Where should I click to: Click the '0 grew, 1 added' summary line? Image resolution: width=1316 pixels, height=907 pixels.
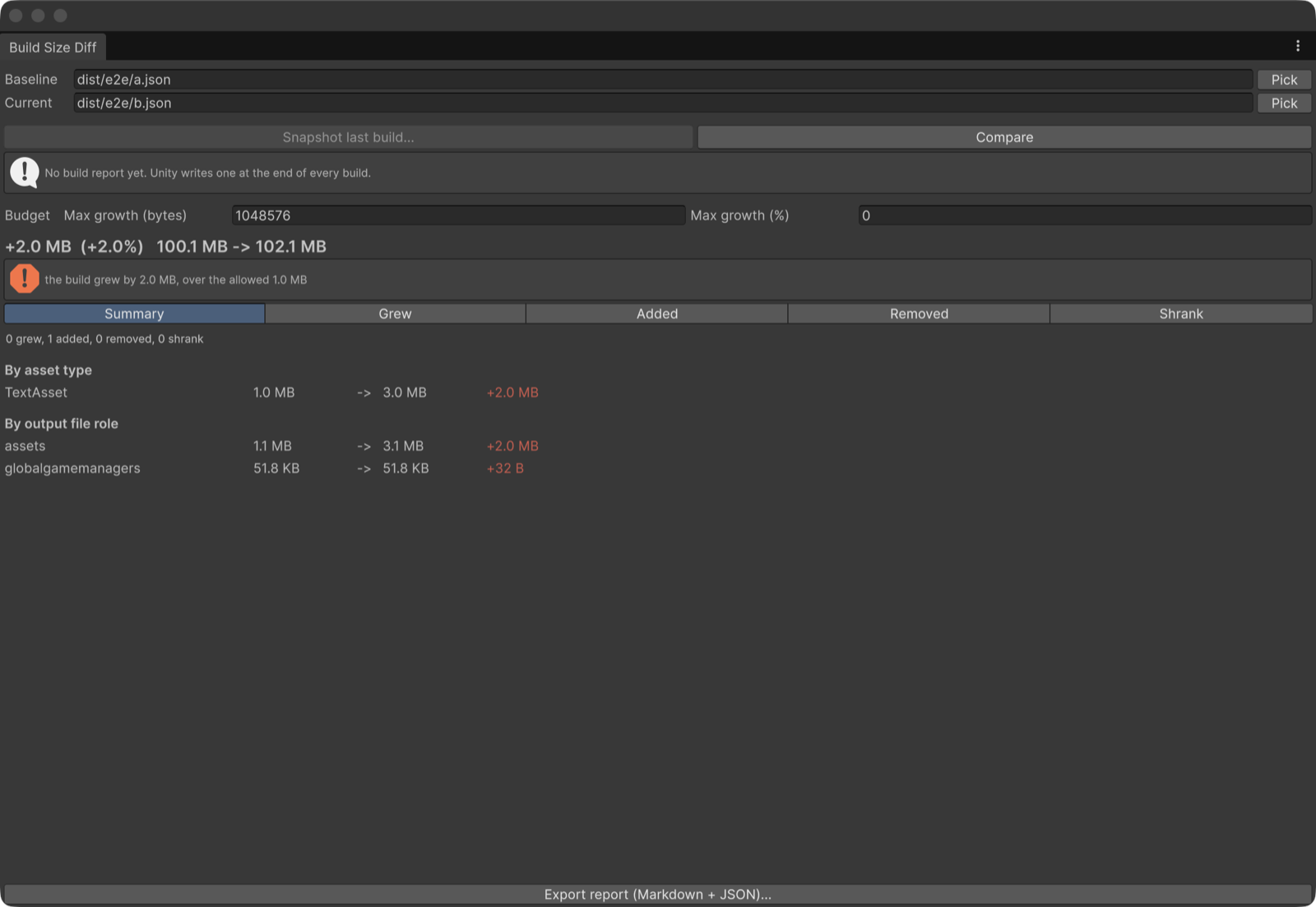click(104, 339)
